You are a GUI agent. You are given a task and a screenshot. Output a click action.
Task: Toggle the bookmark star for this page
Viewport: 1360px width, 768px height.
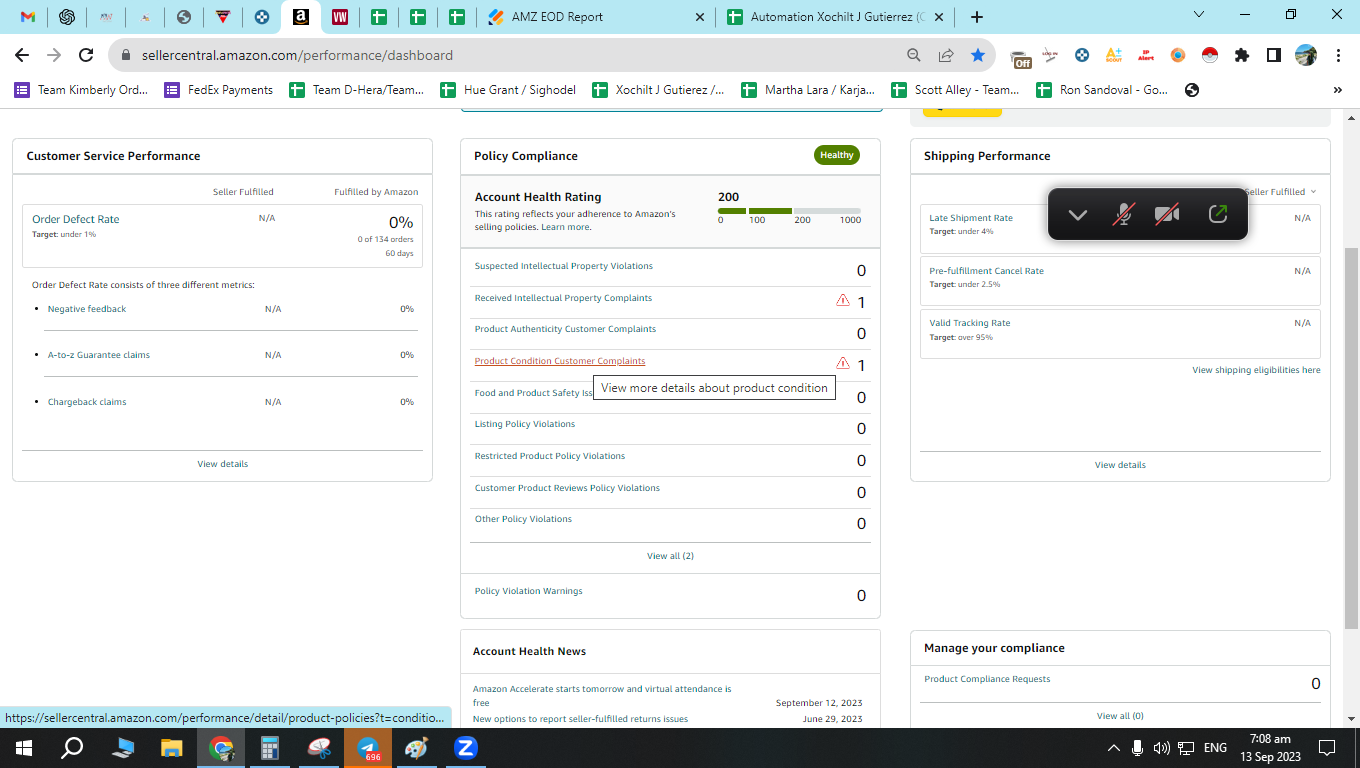[978, 55]
